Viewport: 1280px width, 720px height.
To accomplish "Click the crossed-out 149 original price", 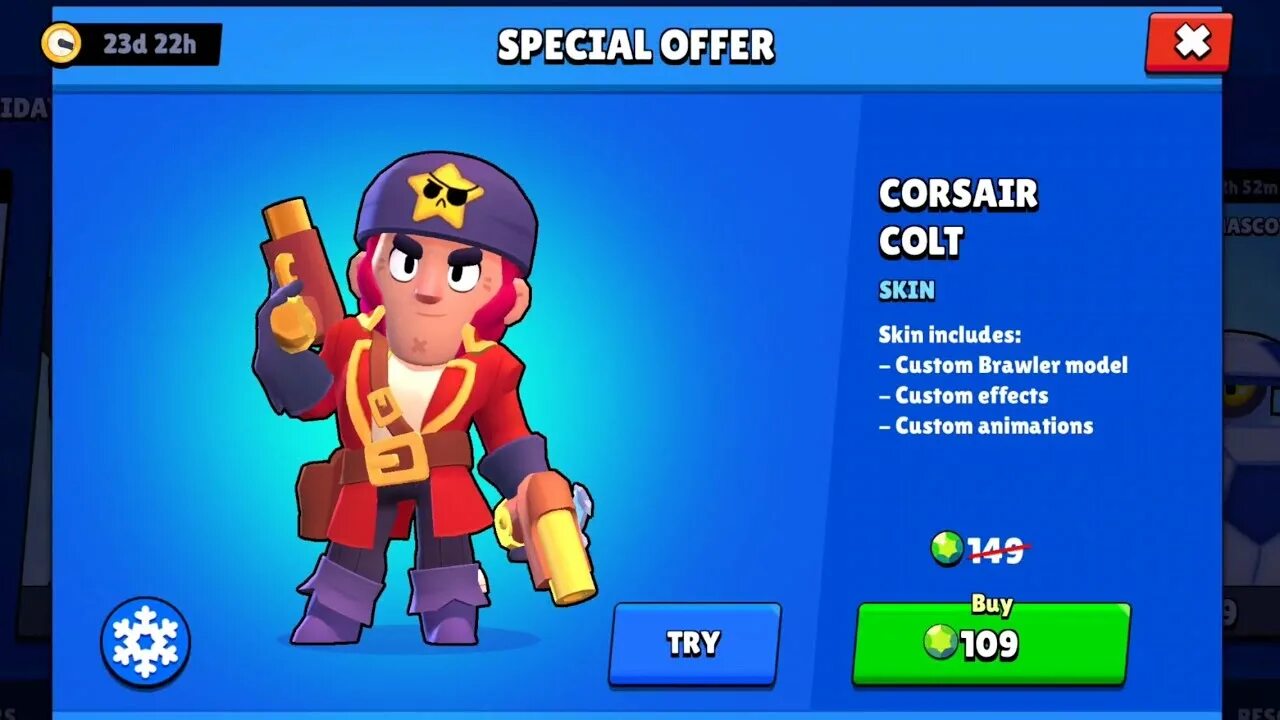I will coord(997,549).
